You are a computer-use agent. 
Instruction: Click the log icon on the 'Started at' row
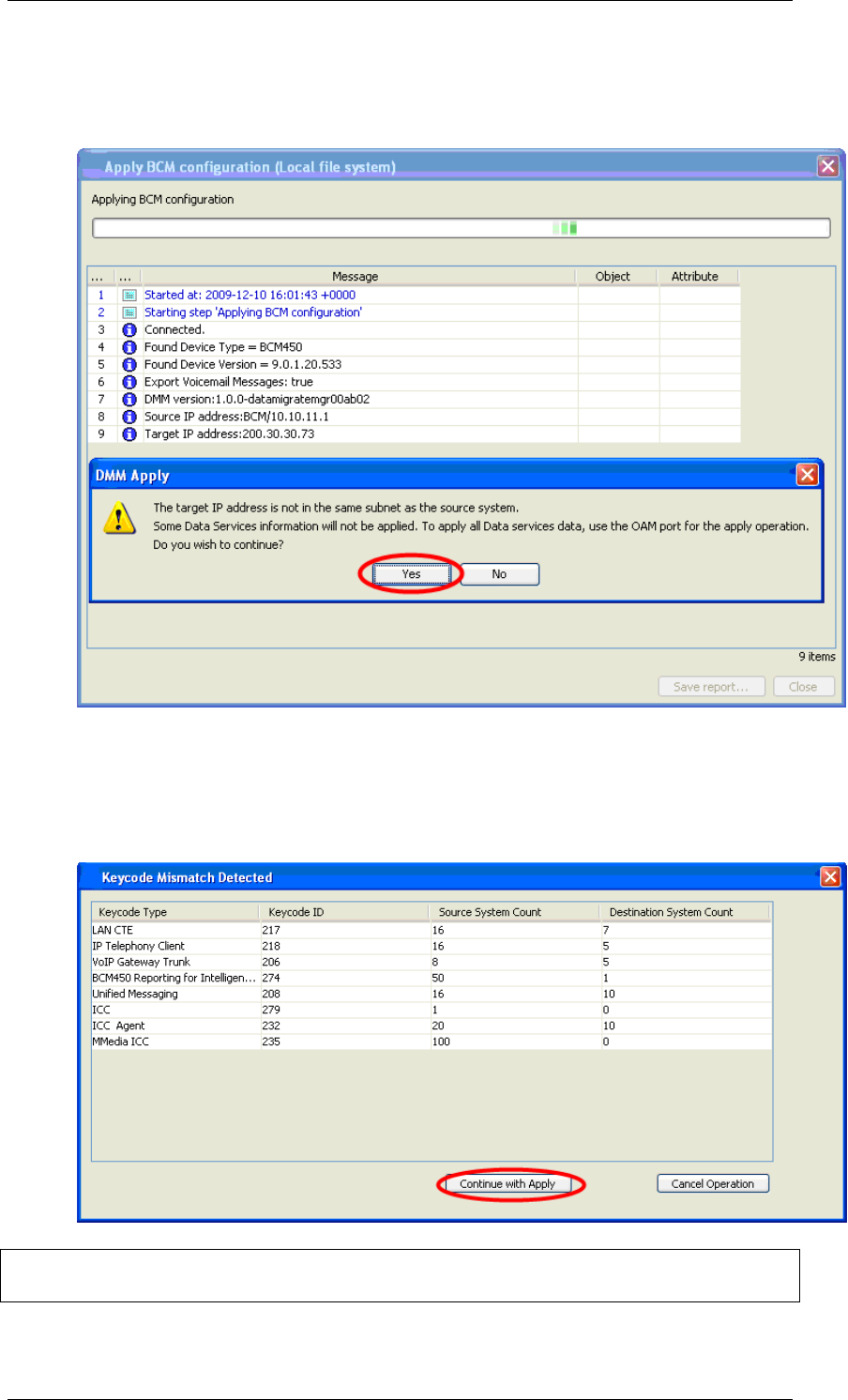point(129,295)
